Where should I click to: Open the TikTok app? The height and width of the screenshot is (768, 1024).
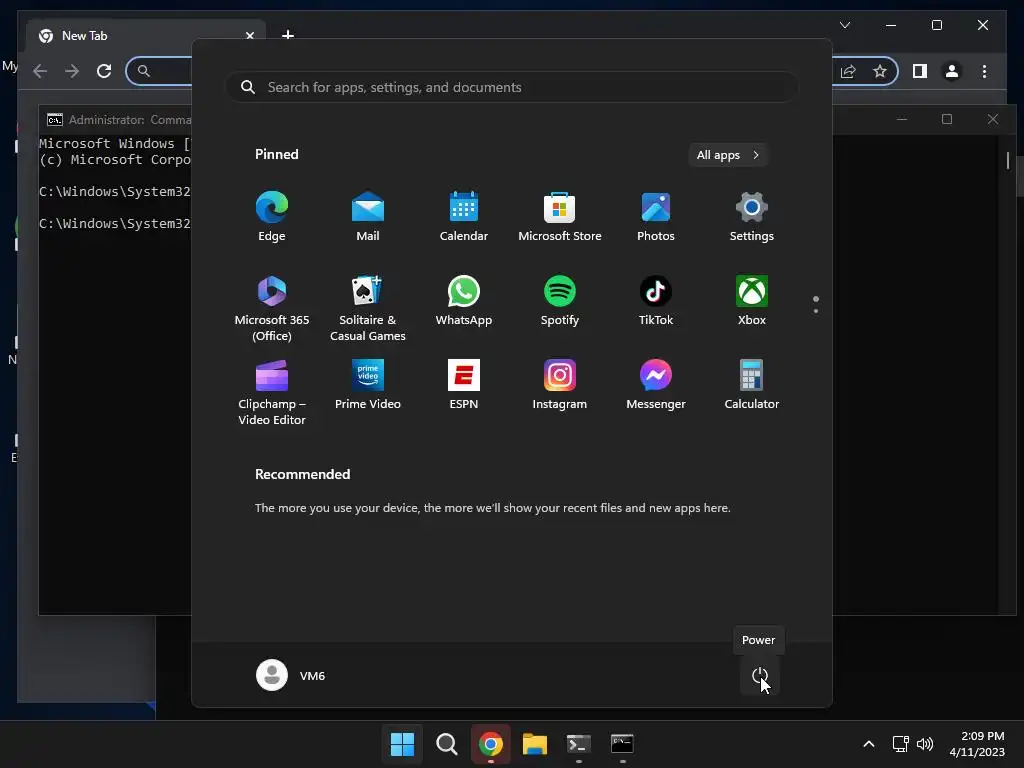(x=656, y=300)
